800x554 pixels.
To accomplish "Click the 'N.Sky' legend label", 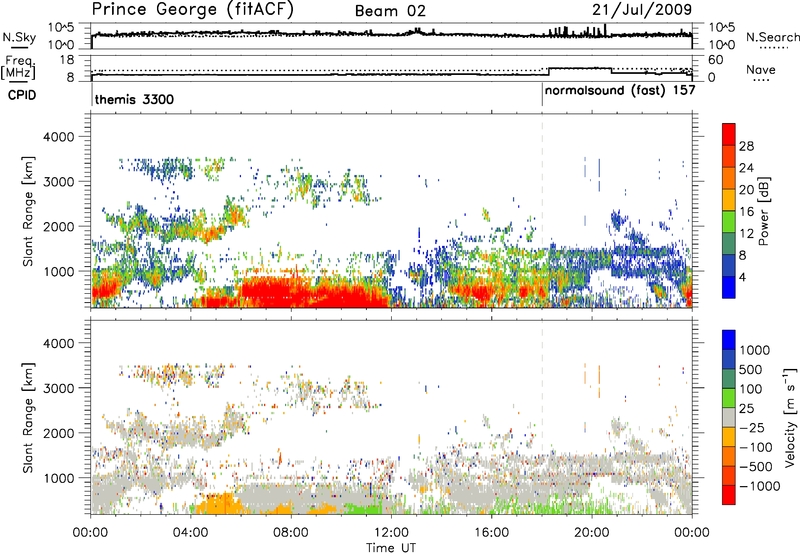I will [x=19, y=37].
